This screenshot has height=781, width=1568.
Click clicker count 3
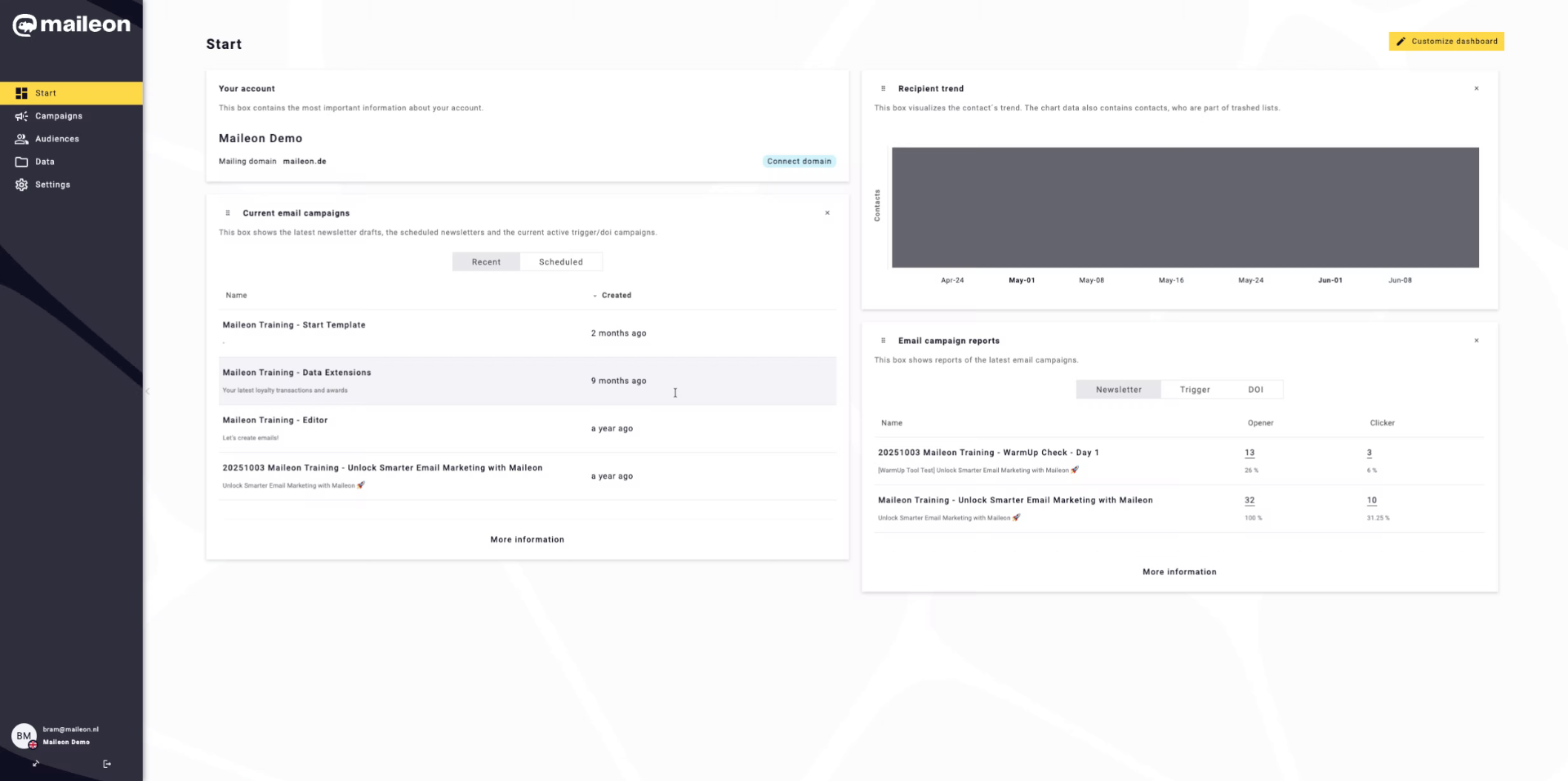click(x=1370, y=453)
